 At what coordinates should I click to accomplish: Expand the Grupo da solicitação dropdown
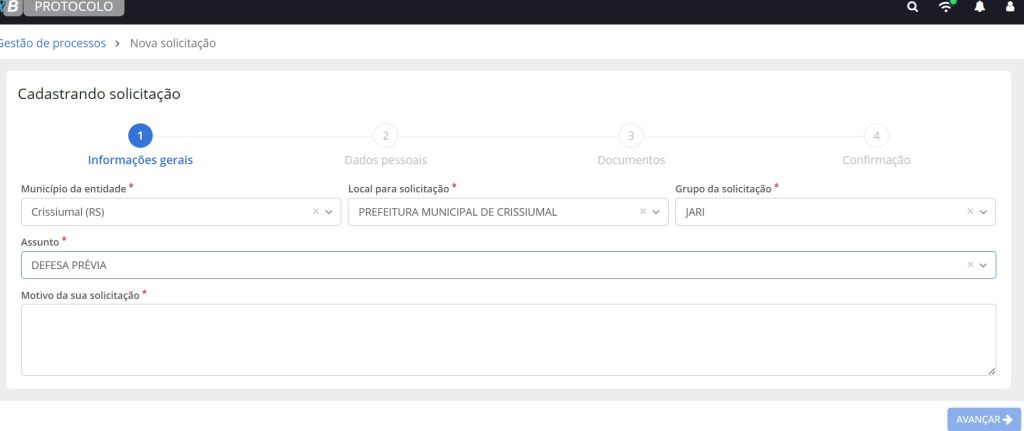click(983, 212)
